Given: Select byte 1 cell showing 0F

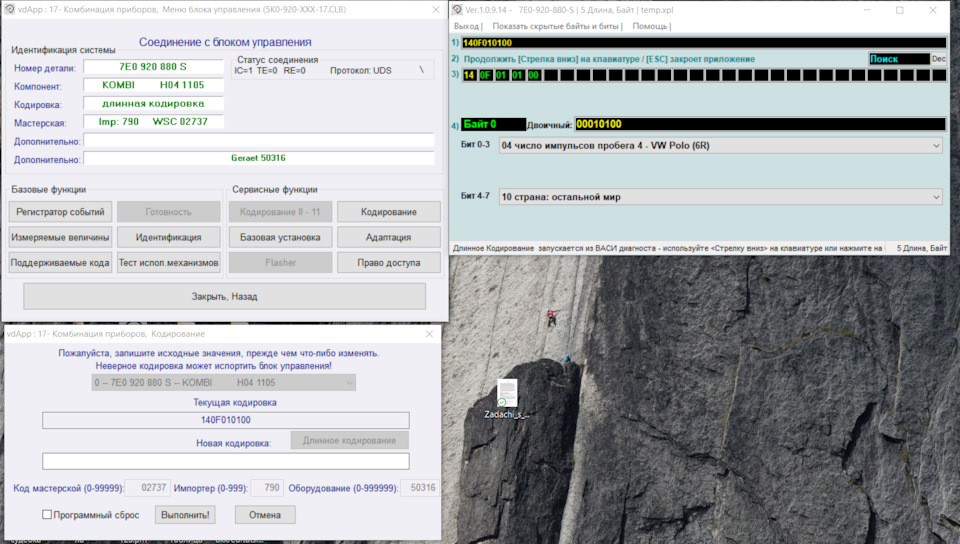Looking at the screenshot, I should pos(485,75).
